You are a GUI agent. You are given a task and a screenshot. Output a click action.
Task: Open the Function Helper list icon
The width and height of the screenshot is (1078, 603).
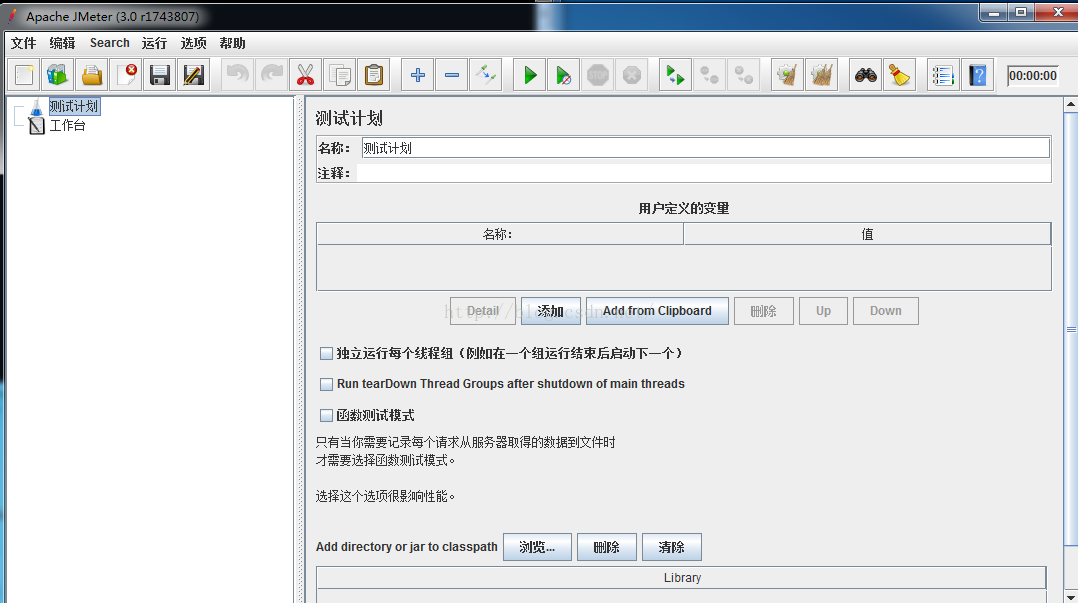click(943, 75)
